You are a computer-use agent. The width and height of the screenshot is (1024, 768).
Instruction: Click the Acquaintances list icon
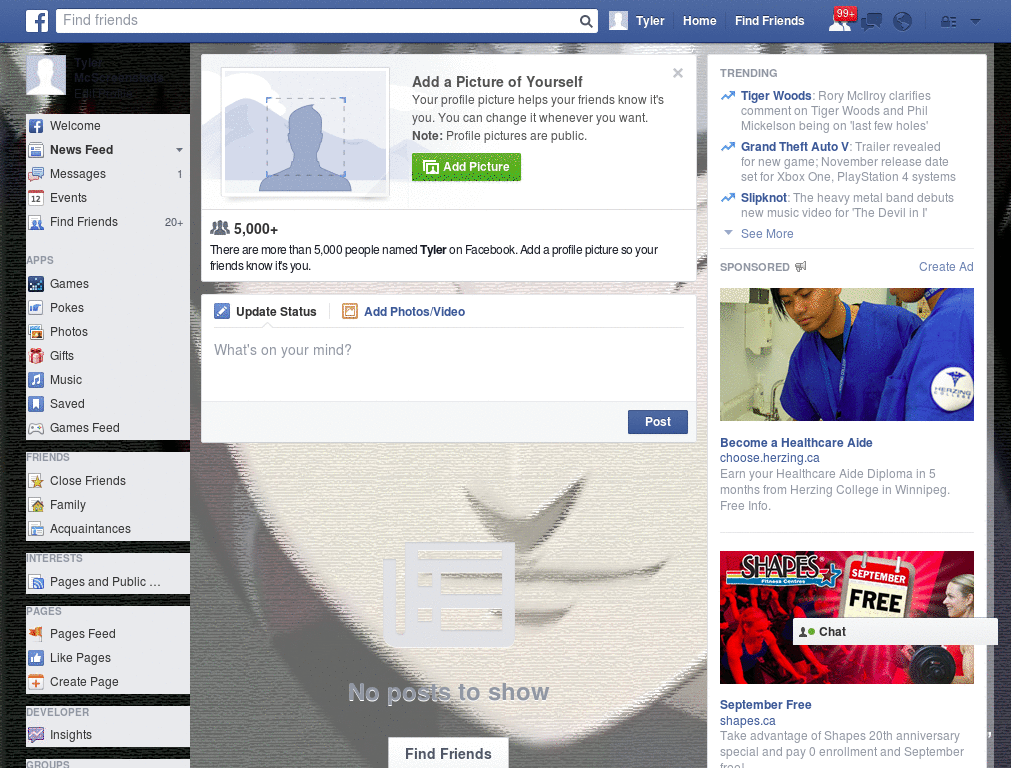pos(36,529)
